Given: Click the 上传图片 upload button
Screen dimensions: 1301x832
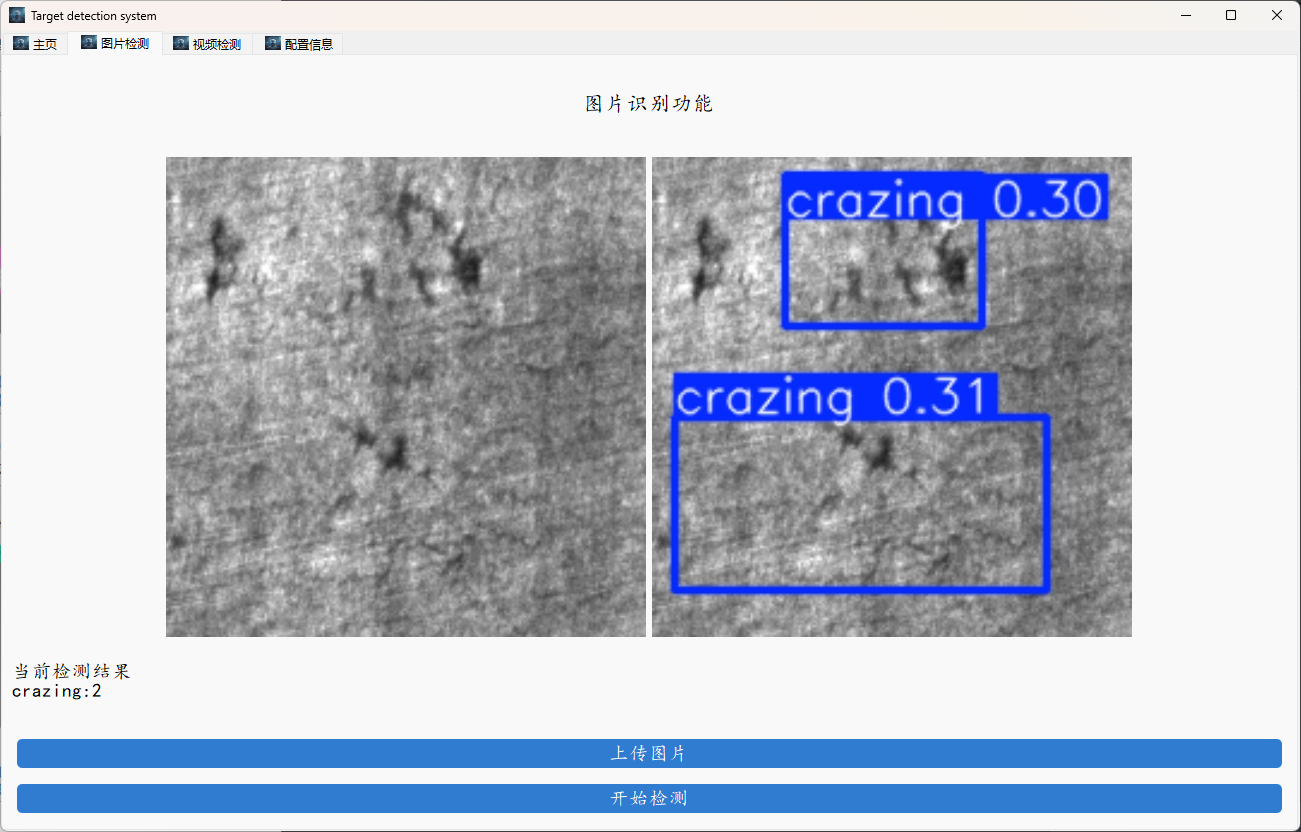Looking at the screenshot, I should click(x=650, y=753).
